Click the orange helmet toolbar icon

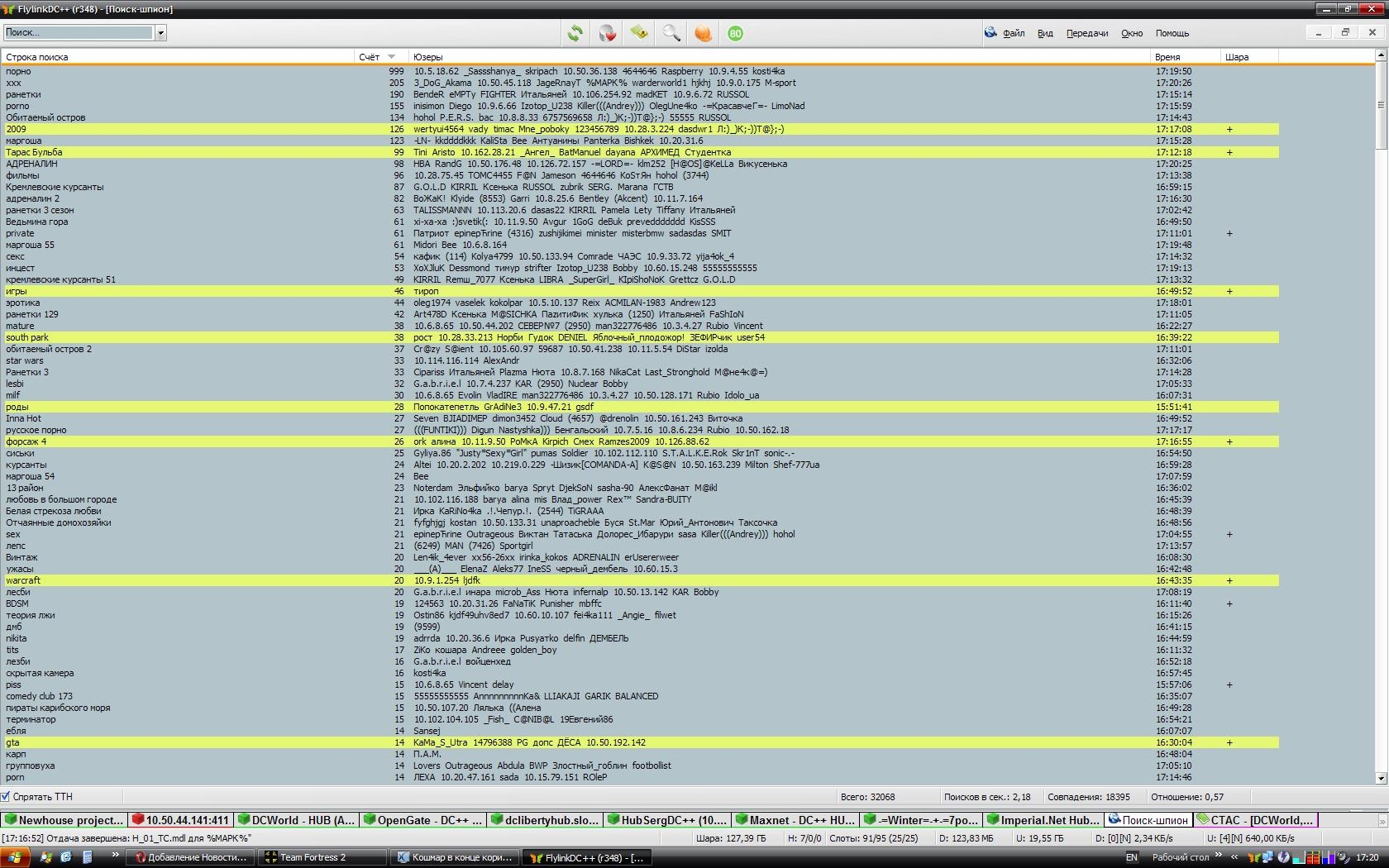pyautogui.click(x=703, y=33)
